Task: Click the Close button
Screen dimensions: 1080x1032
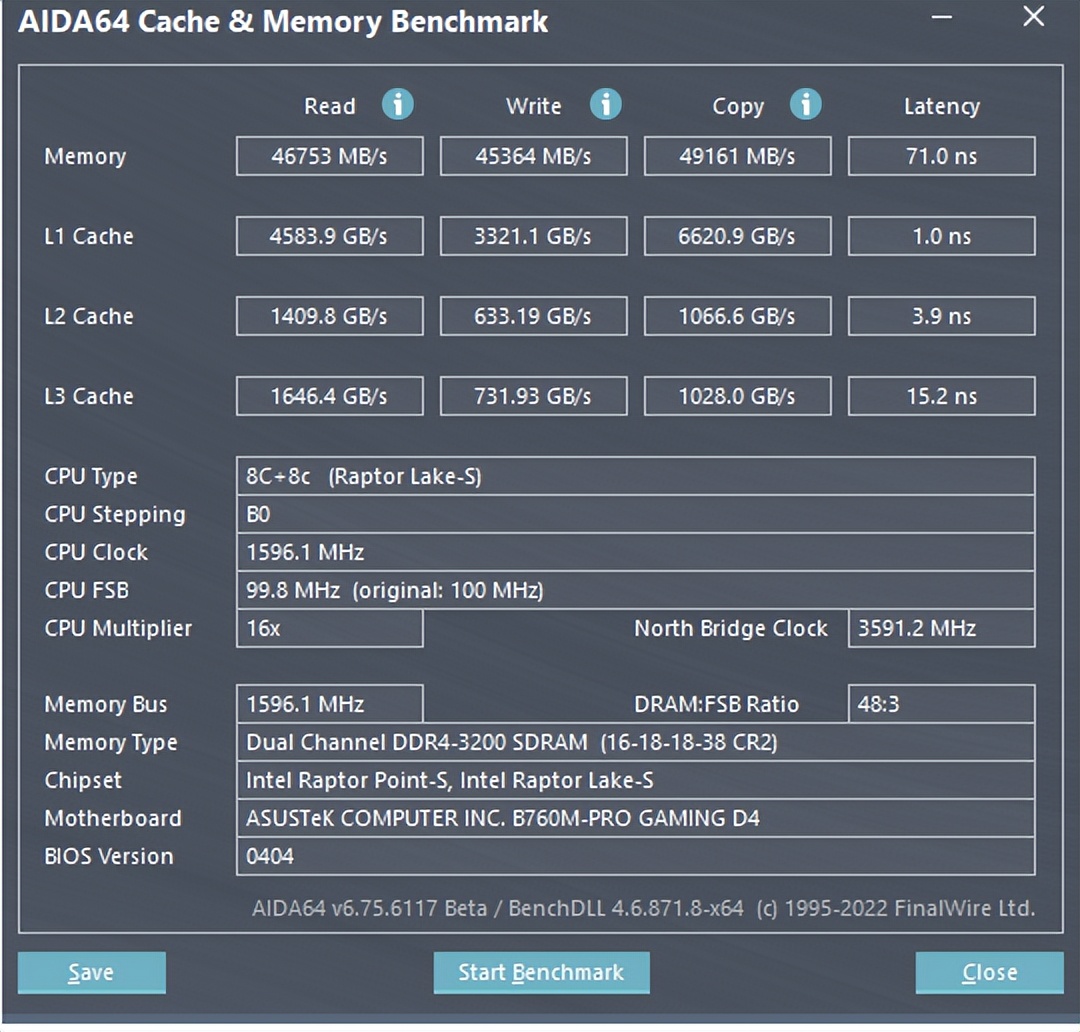Action: (x=988, y=971)
